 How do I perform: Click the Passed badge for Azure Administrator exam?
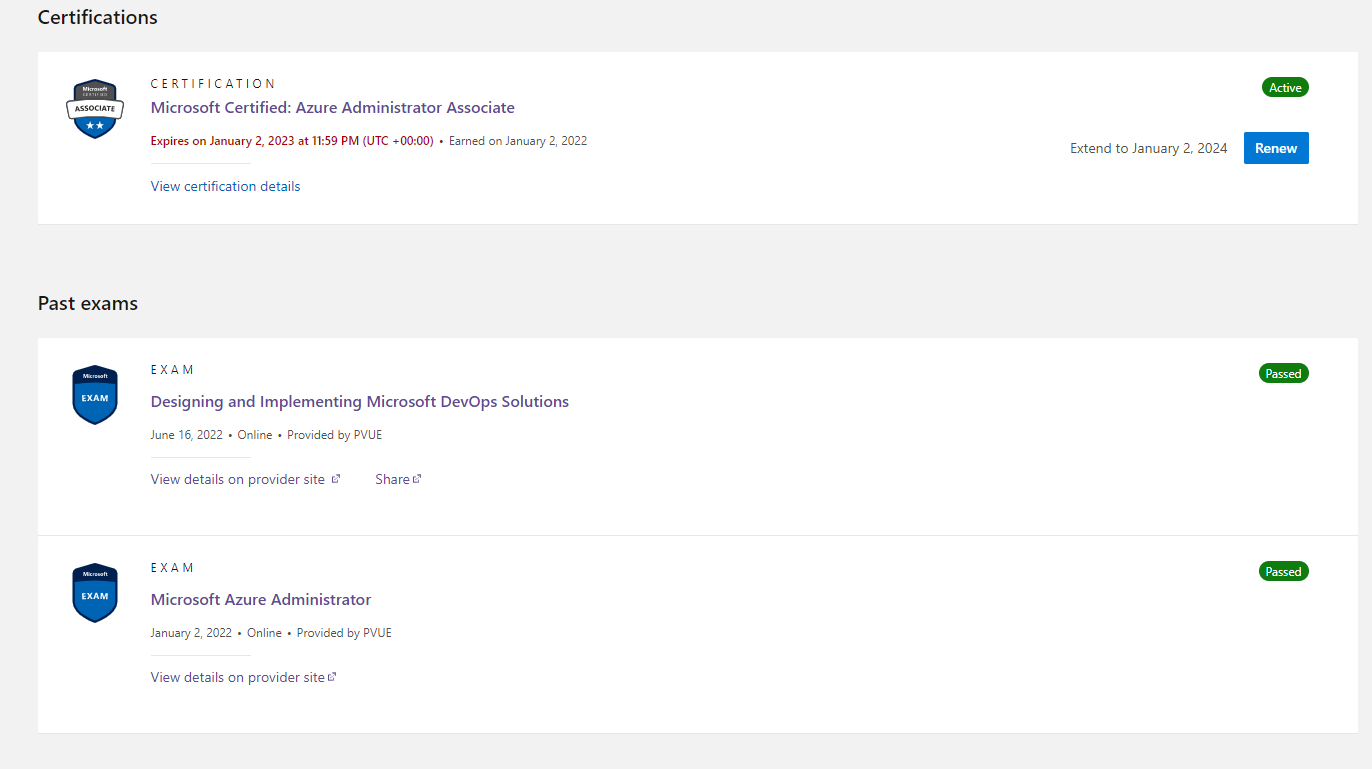(x=1283, y=571)
